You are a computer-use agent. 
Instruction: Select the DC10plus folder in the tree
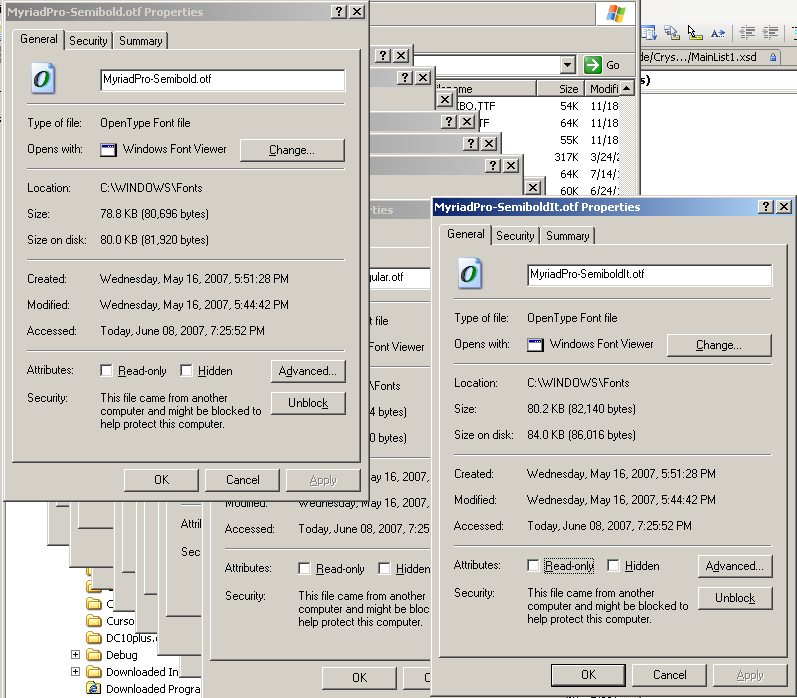pyautogui.click(x=132, y=638)
